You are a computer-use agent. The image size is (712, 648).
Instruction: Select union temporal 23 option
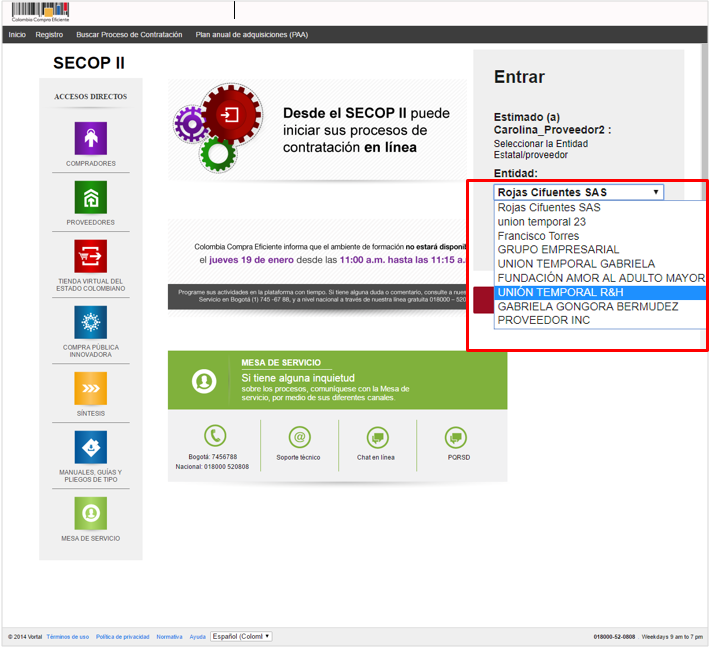[x=599, y=222]
